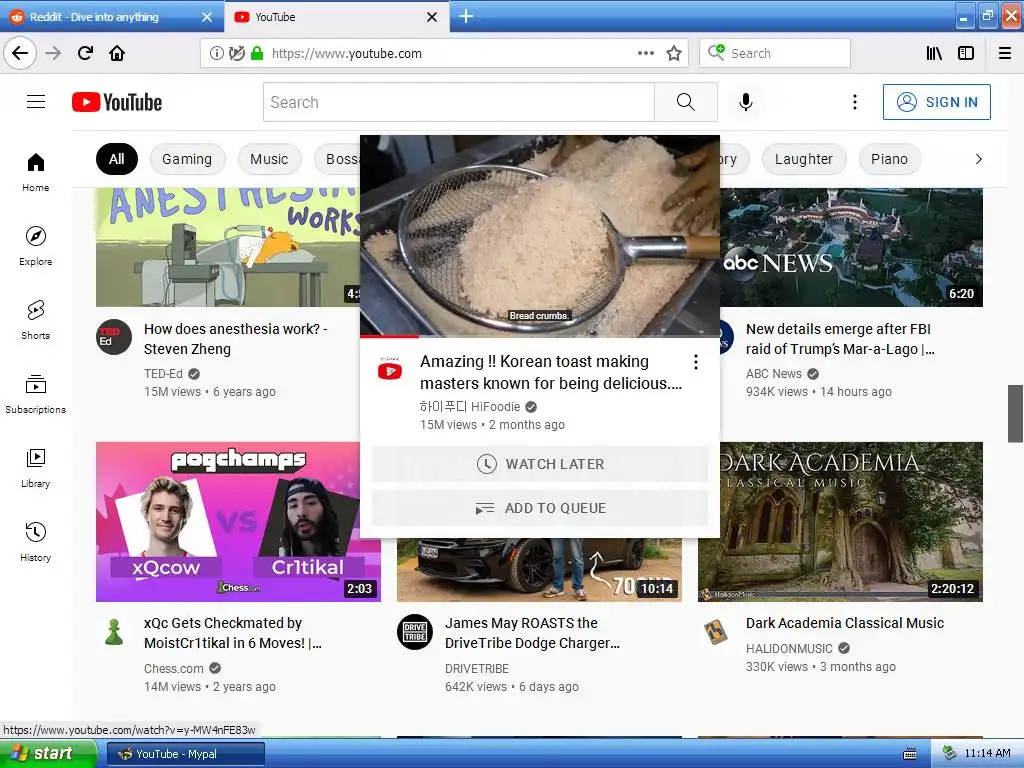
Task: Bookmark this page with star
Action: 674,54
